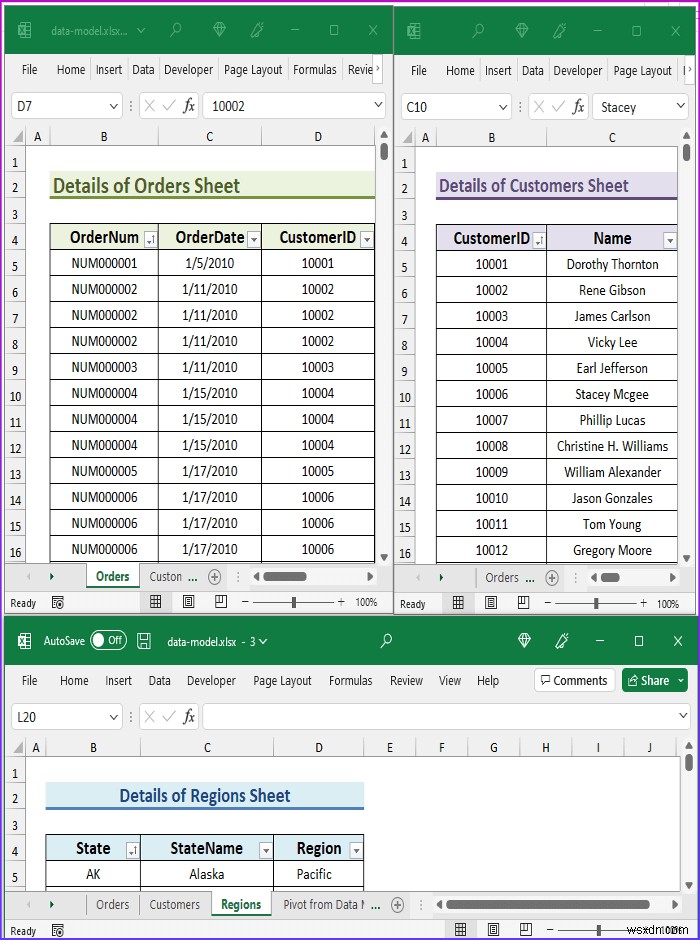Click the diamond icon in Regions window title bar

click(524, 641)
